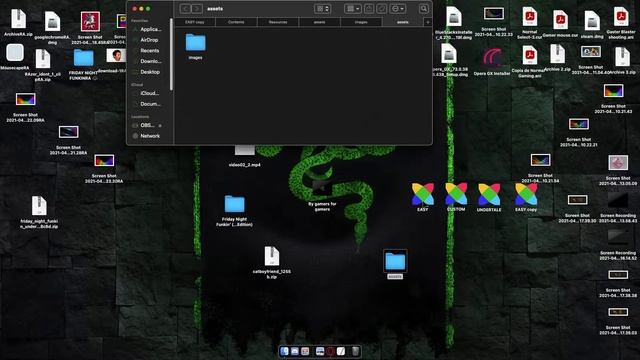Viewport: 640px width, 360px height.
Task: Switch to the Contents tab
Action: point(236,22)
